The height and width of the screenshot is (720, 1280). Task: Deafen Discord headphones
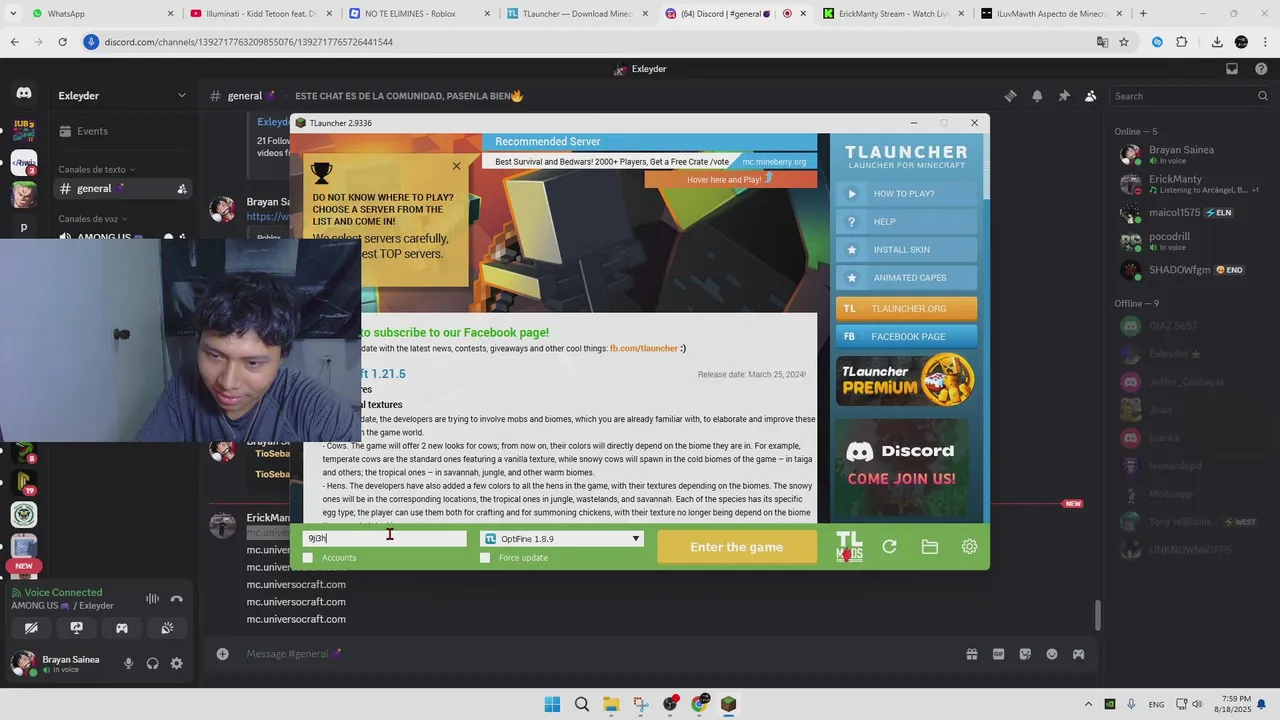point(152,663)
